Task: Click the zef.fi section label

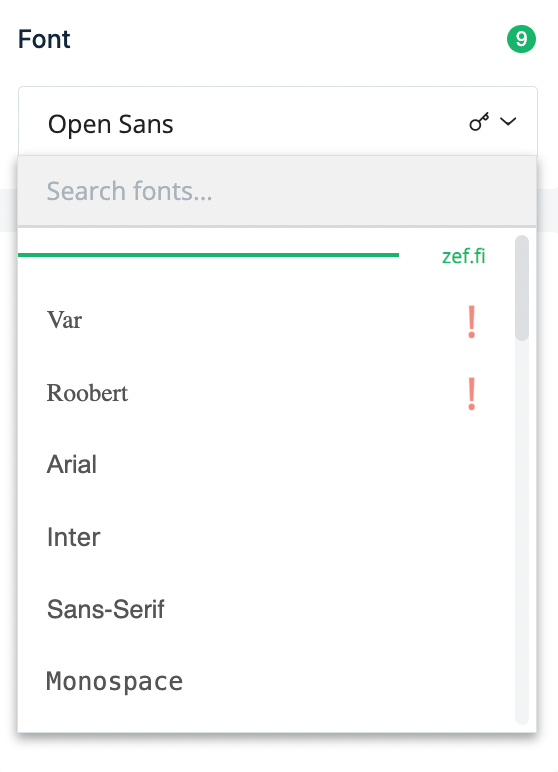Action: click(463, 256)
